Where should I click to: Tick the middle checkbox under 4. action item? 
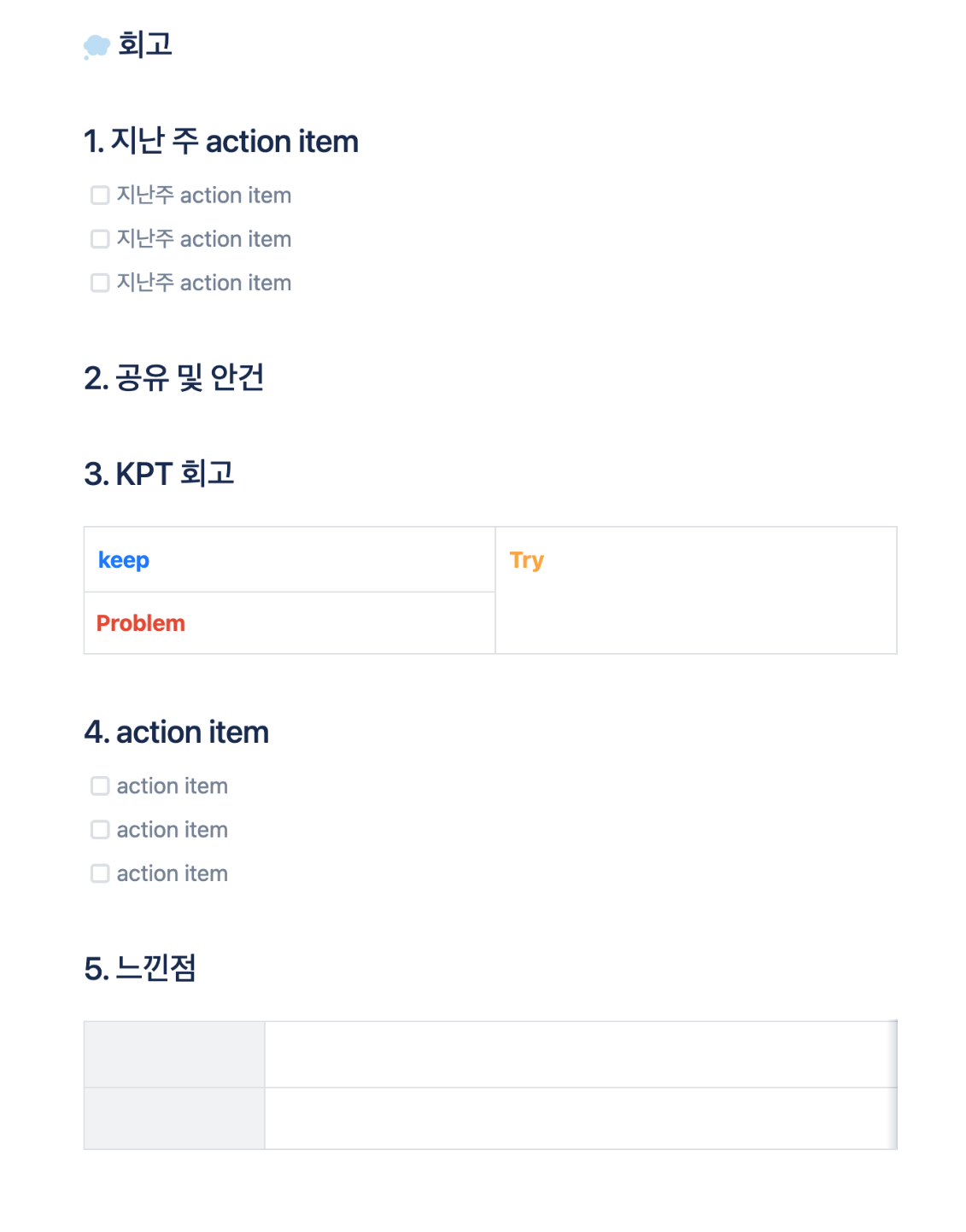[100, 830]
